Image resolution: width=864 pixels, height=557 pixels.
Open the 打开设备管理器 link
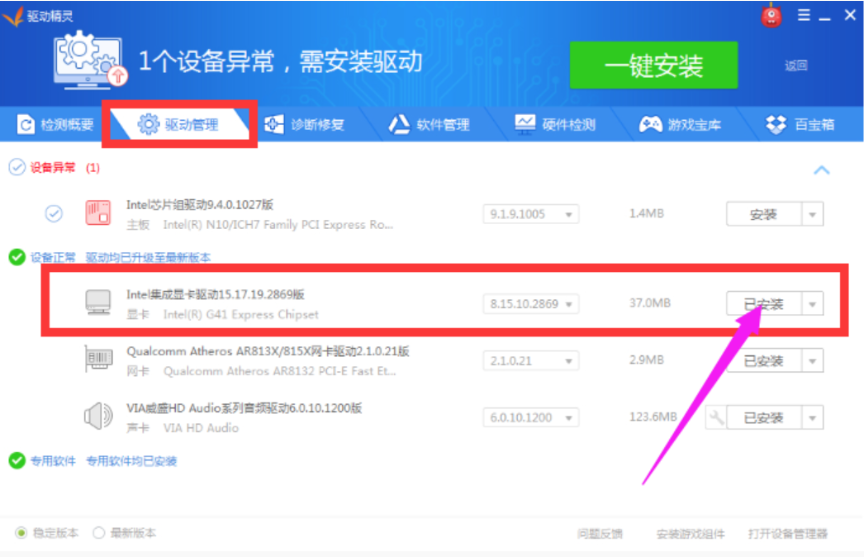click(x=788, y=533)
